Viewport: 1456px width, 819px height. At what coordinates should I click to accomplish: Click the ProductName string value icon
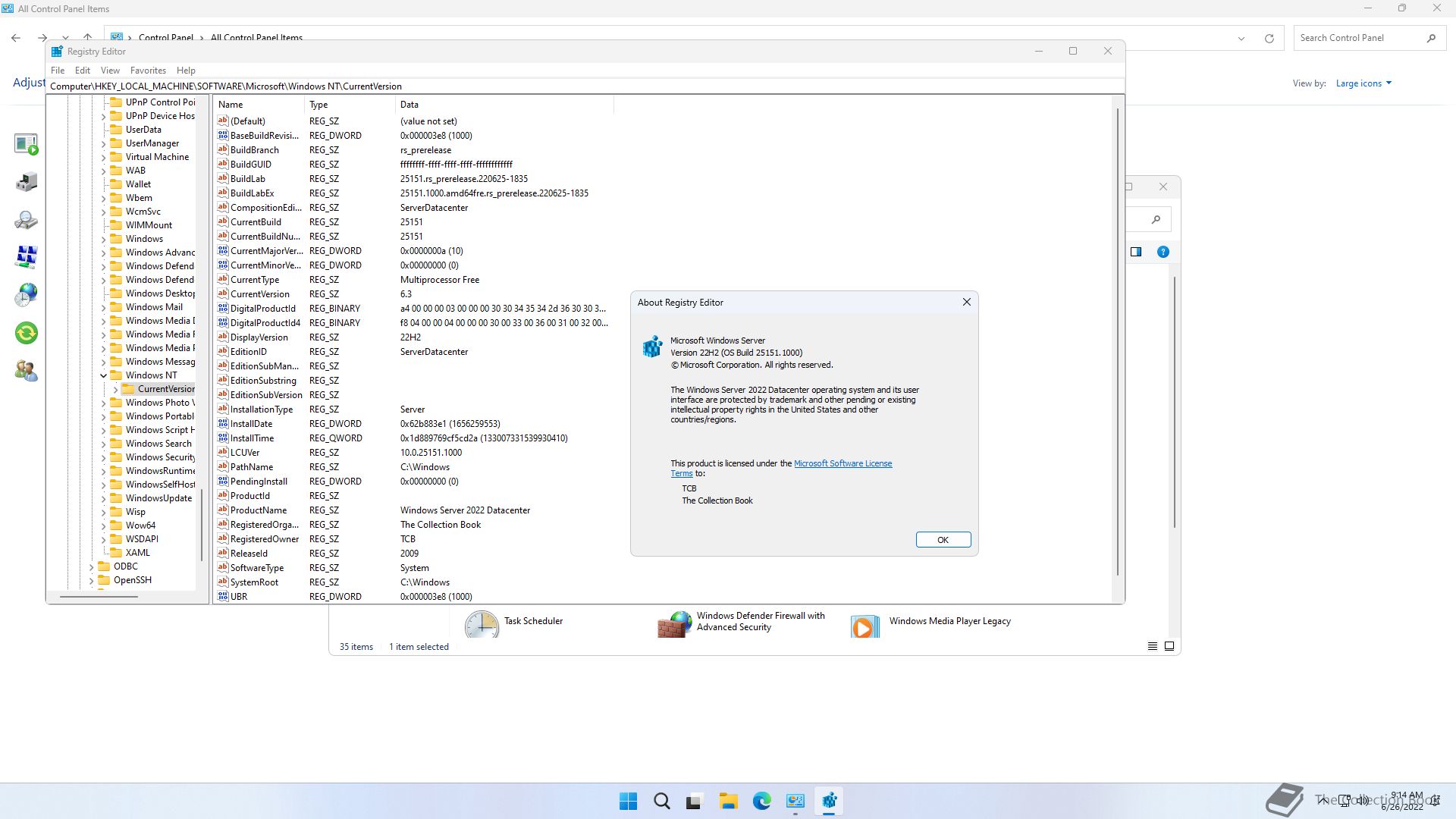[x=223, y=510]
